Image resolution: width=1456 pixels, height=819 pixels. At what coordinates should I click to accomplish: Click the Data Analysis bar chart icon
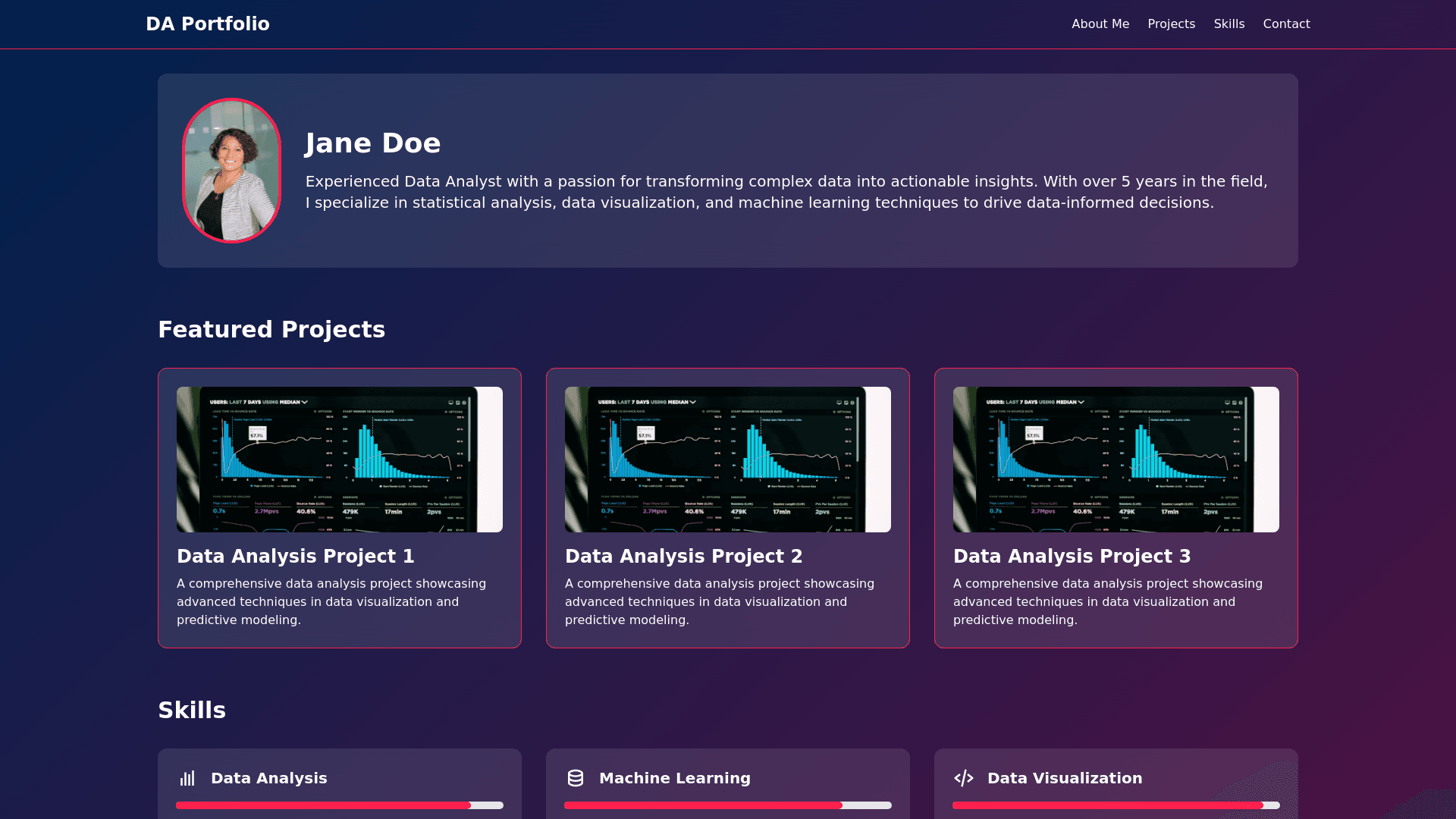coord(187,778)
